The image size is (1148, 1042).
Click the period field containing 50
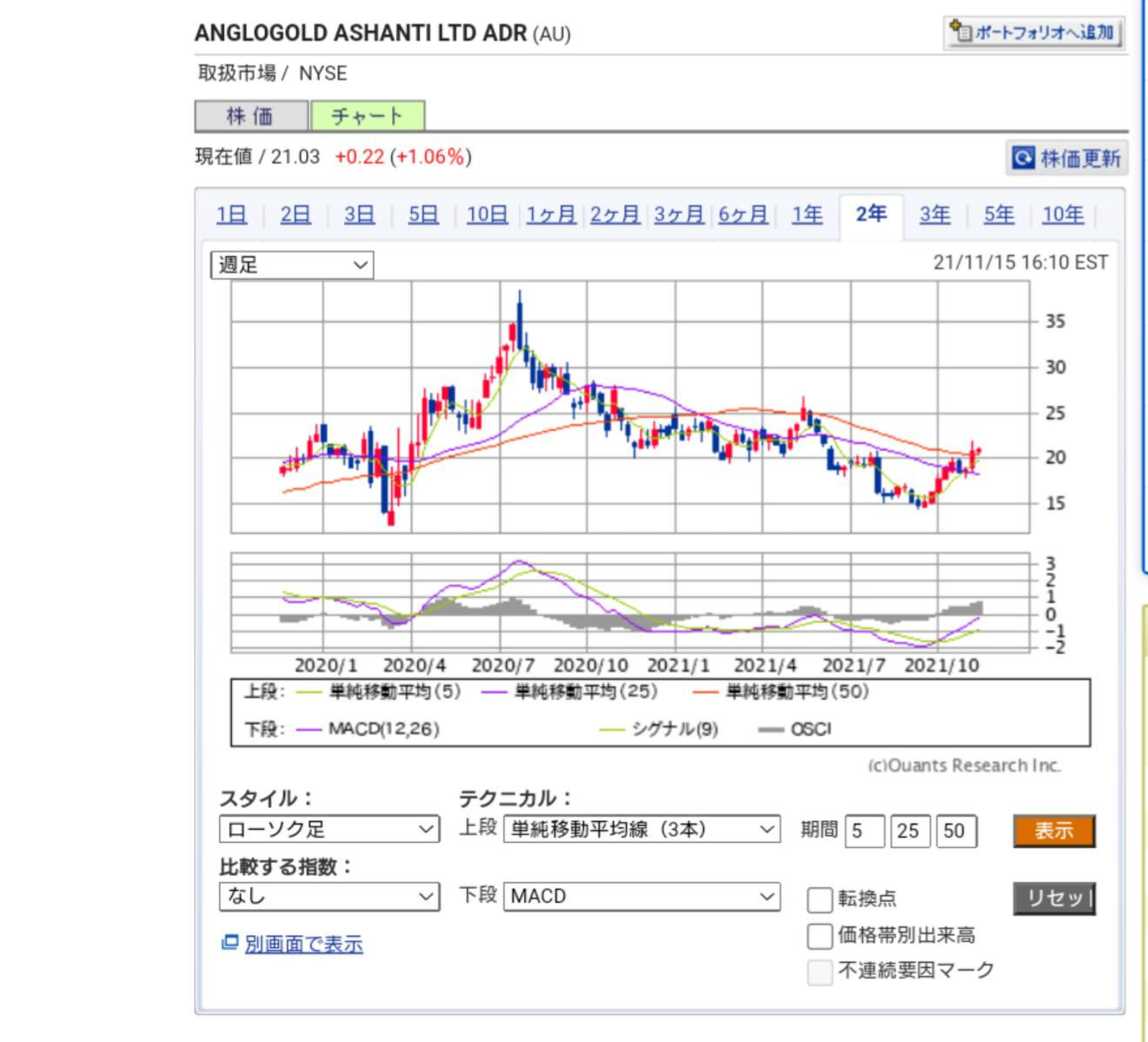pos(954,831)
